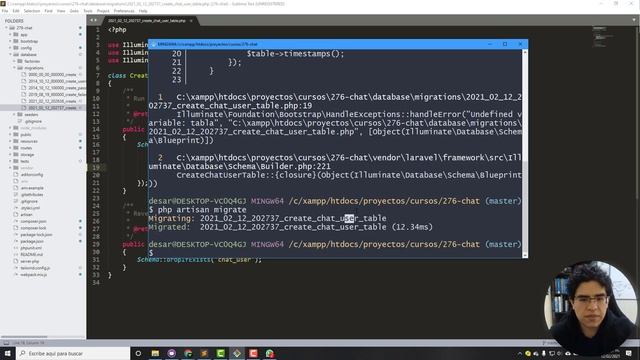
Task: Open composer.lock in sidebar
Action: click(33, 228)
